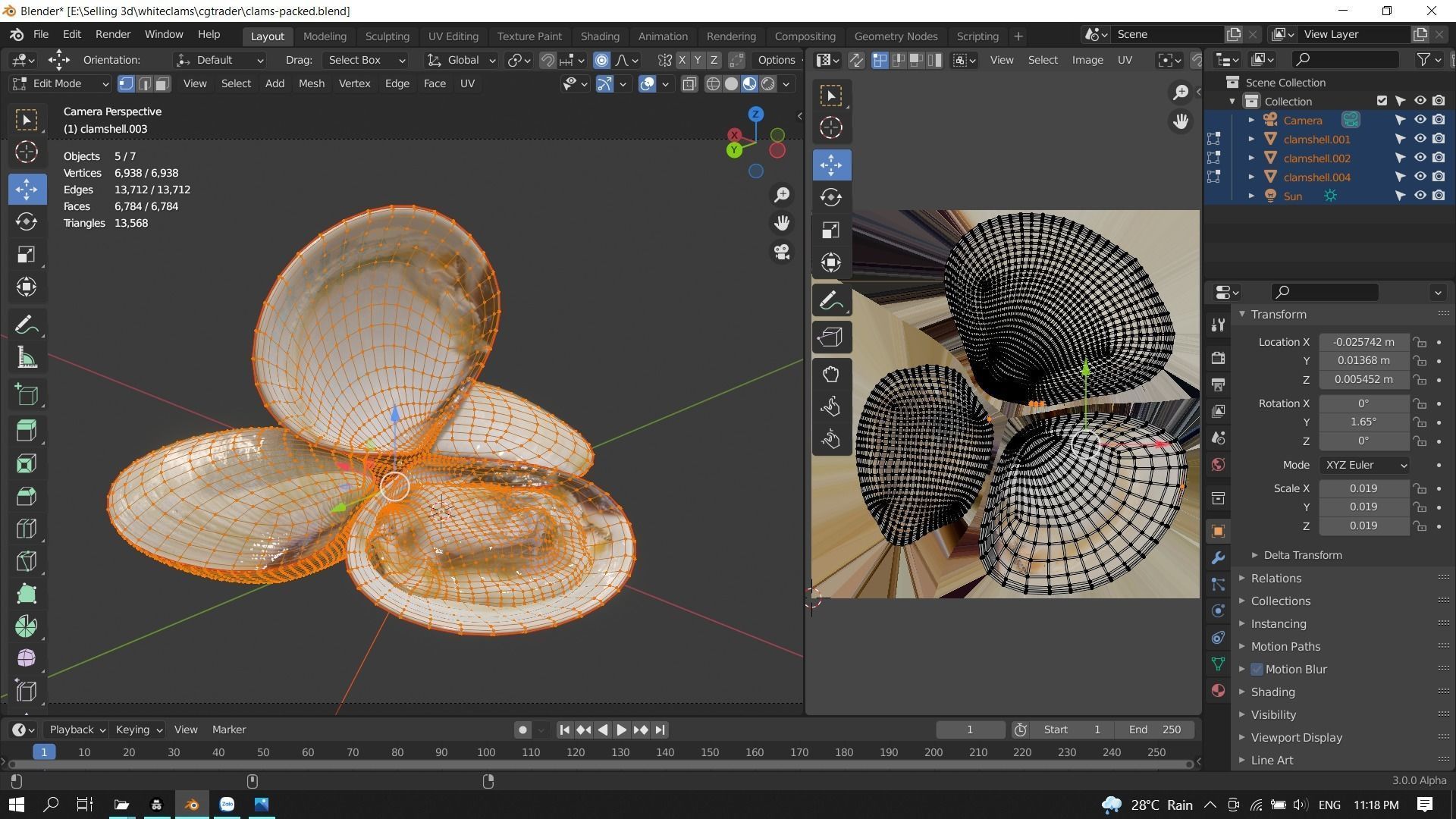Open the Mesh menu in viewport header
Screen dimensions: 1456x819
click(x=311, y=83)
